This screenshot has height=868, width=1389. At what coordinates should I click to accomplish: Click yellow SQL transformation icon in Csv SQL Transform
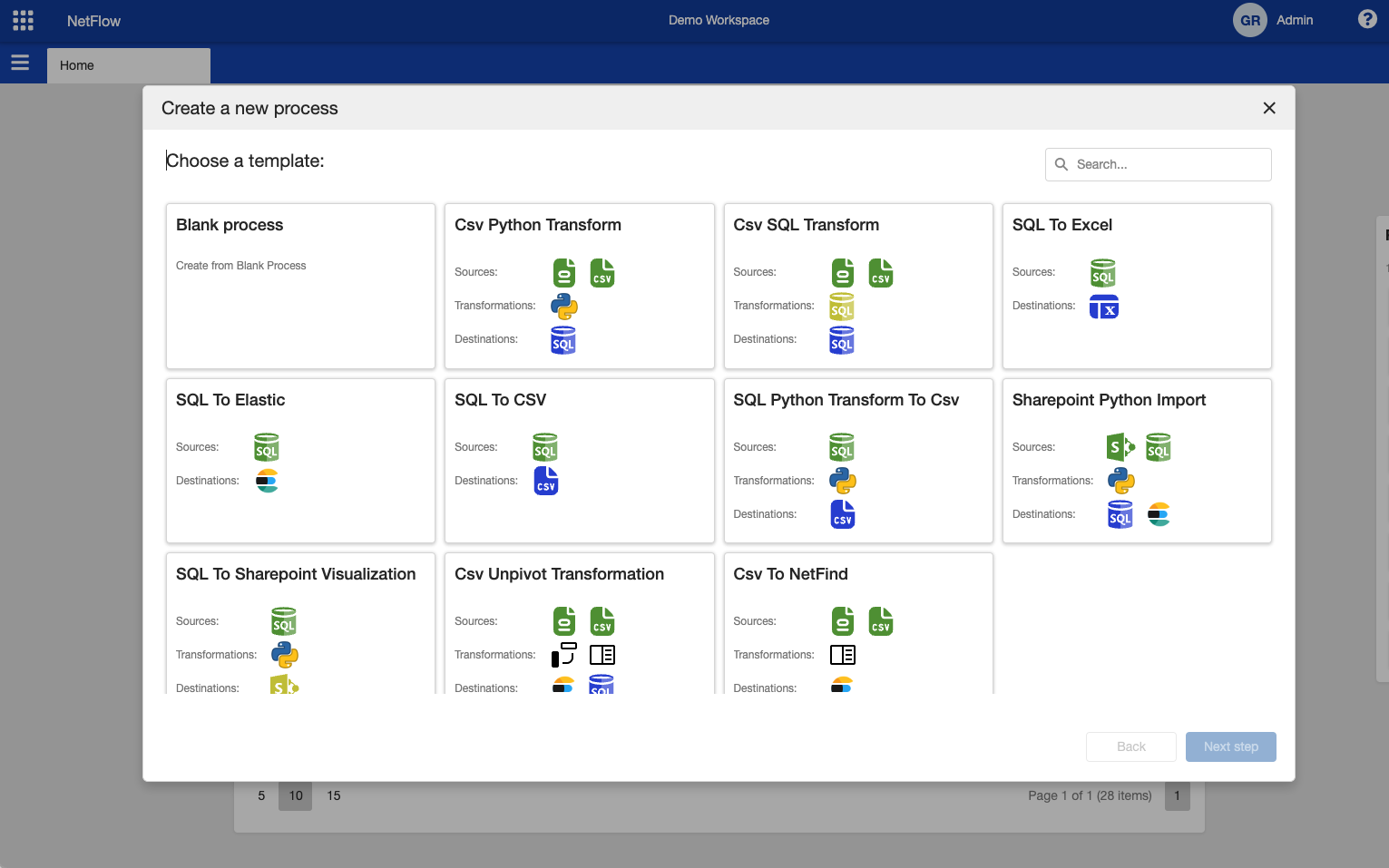coord(842,307)
